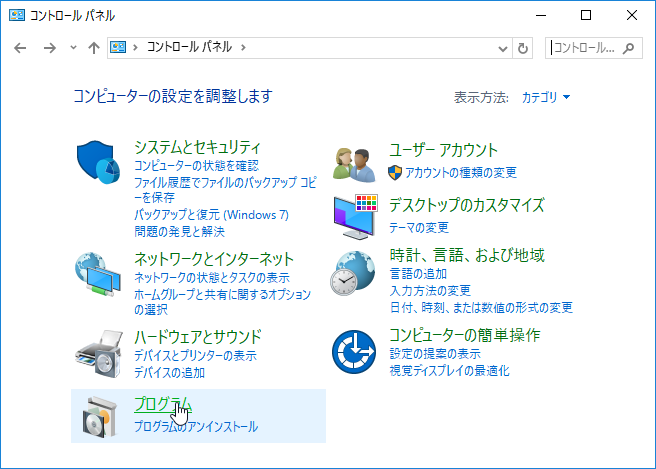Open the Network and Internet globe icon
Screen dimensions: 656x469
tap(98, 274)
